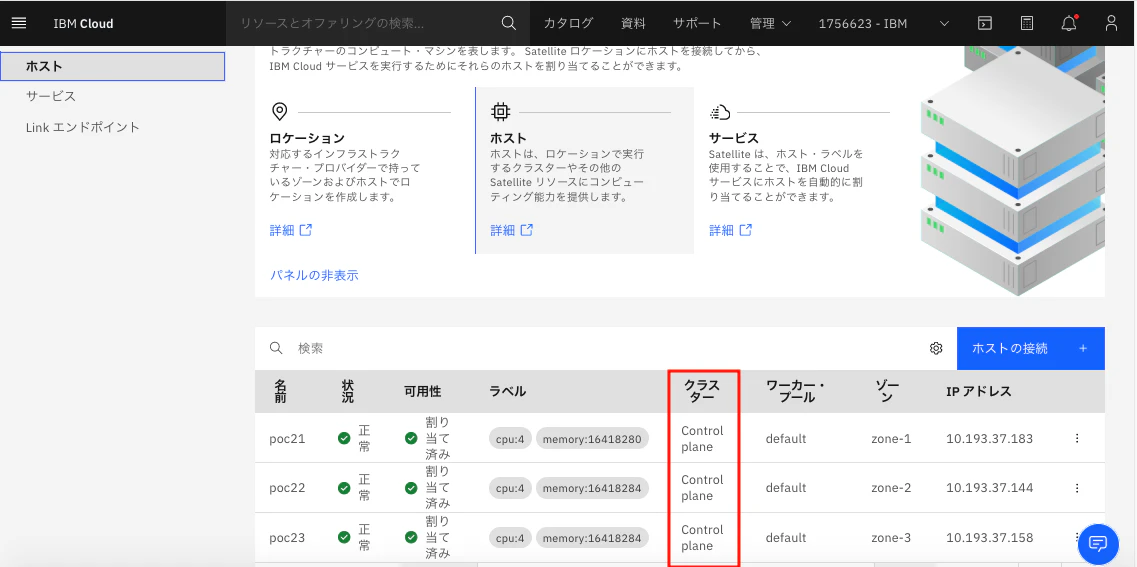
Task: Click memory:16418284 tag in poc22 row
Action: pos(592,488)
